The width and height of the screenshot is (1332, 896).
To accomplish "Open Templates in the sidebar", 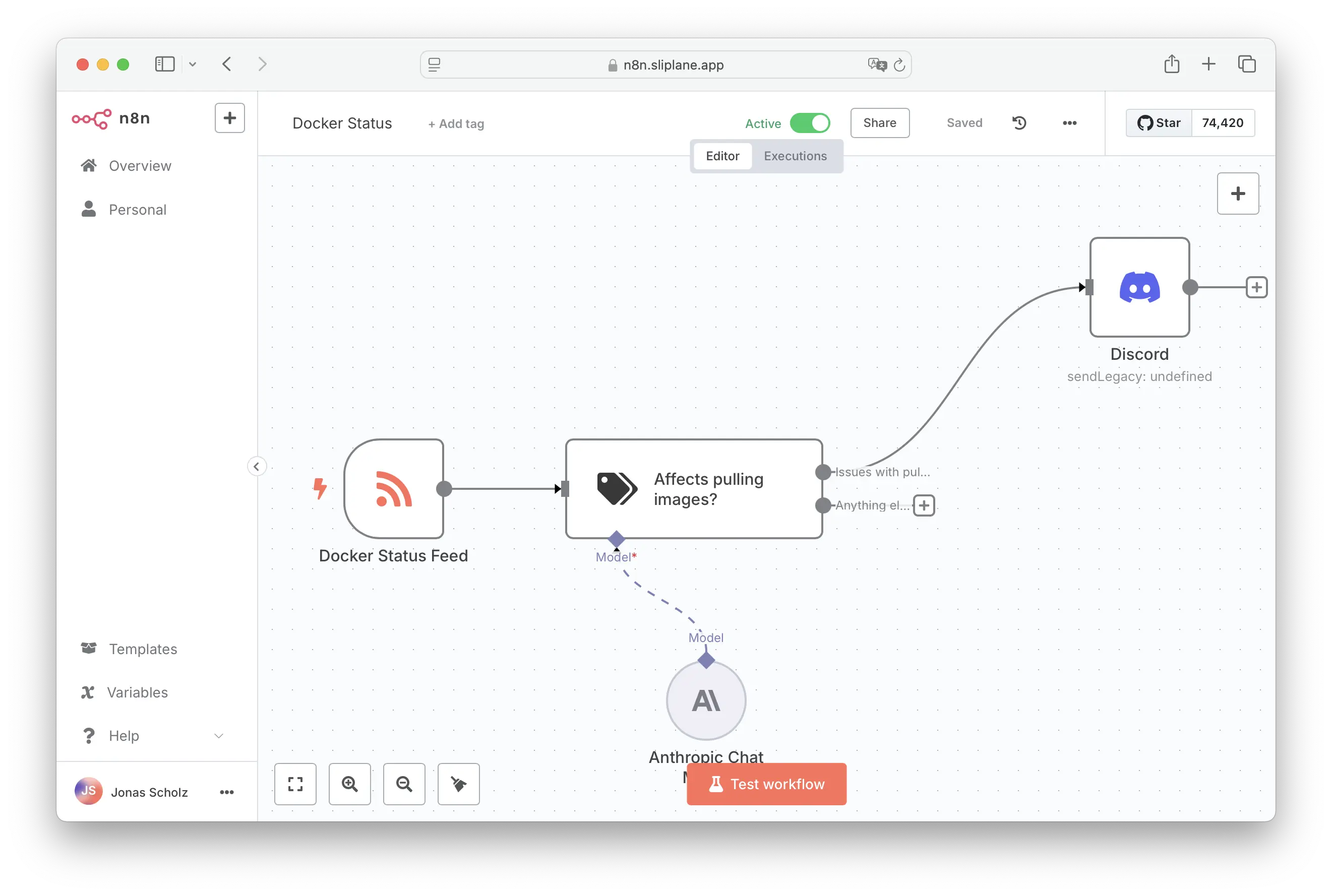I will (x=143, y=649).
